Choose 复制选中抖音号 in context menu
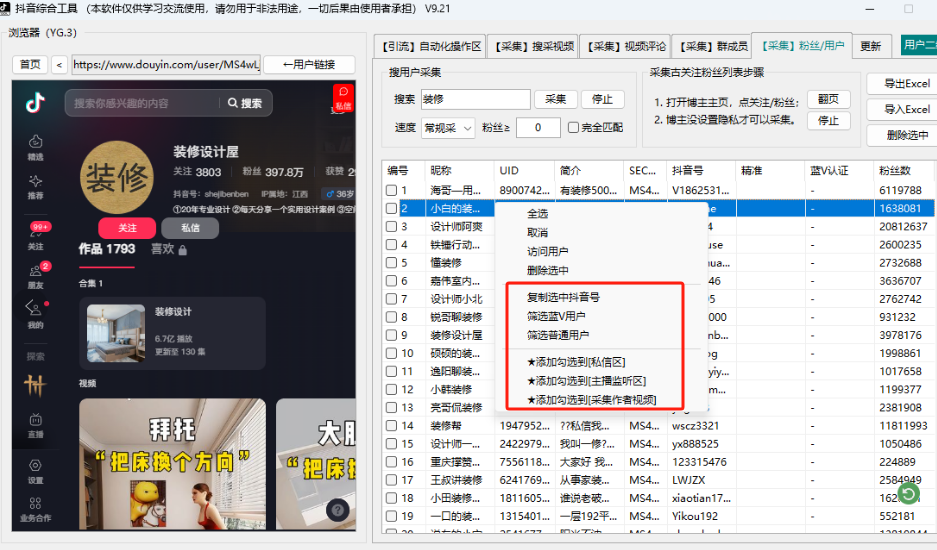 (x=563, y=298)
